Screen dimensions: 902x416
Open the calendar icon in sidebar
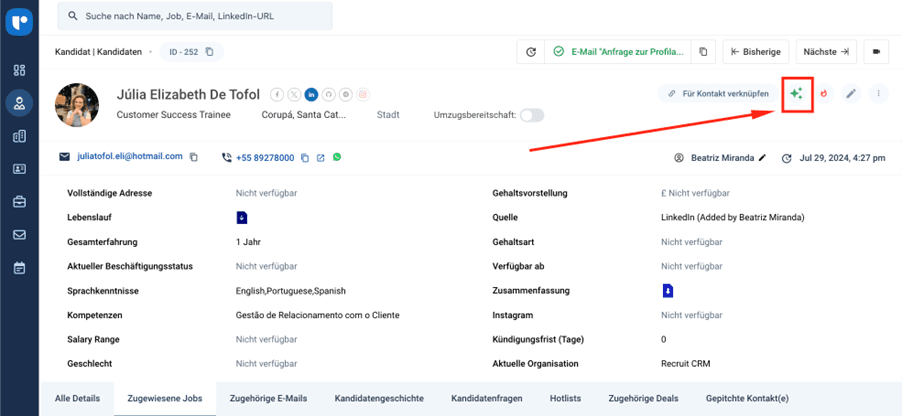tap(20, 268)
